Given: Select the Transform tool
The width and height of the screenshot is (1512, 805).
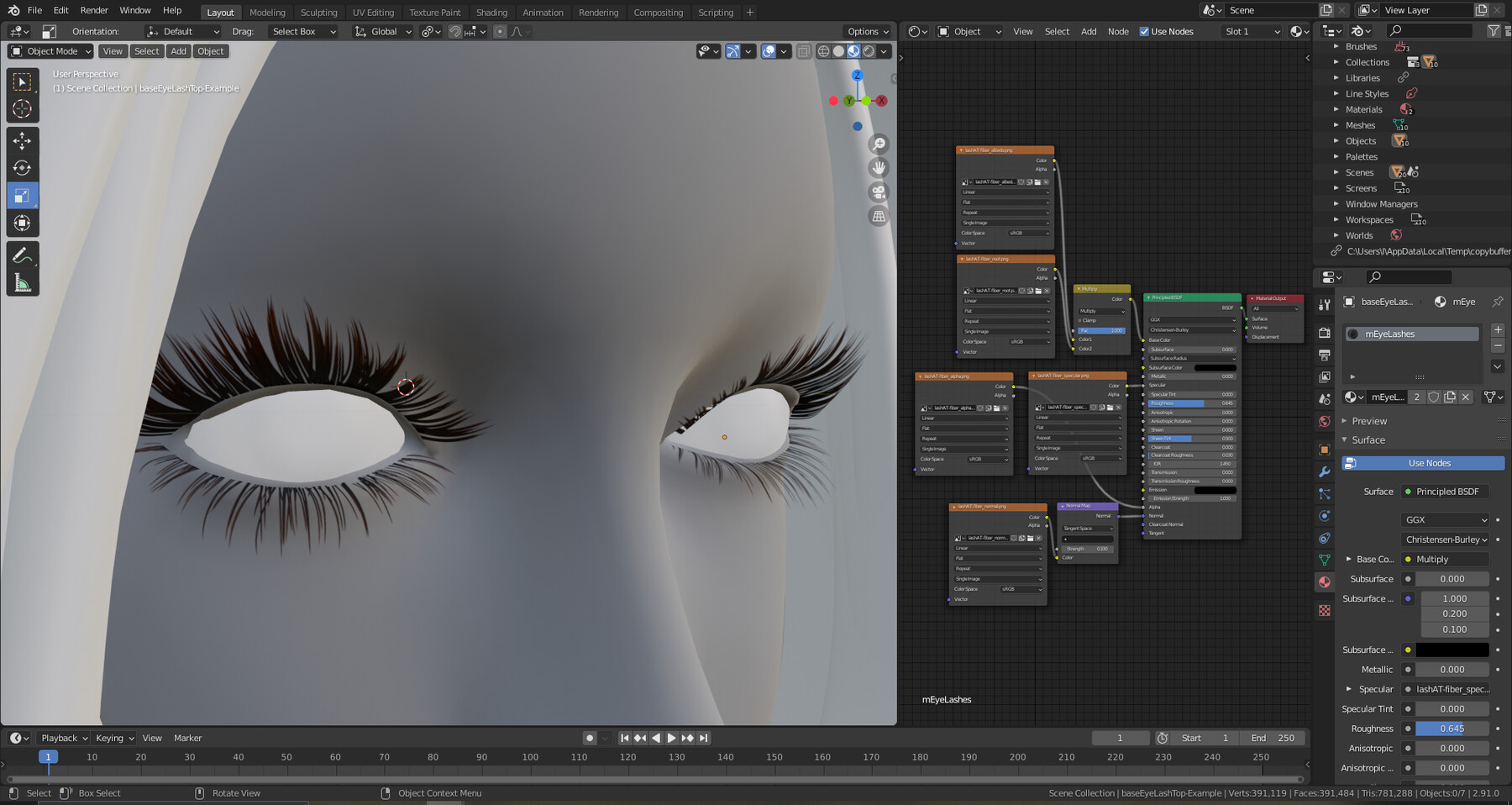Looking at the screenshot, I should 23,223.
